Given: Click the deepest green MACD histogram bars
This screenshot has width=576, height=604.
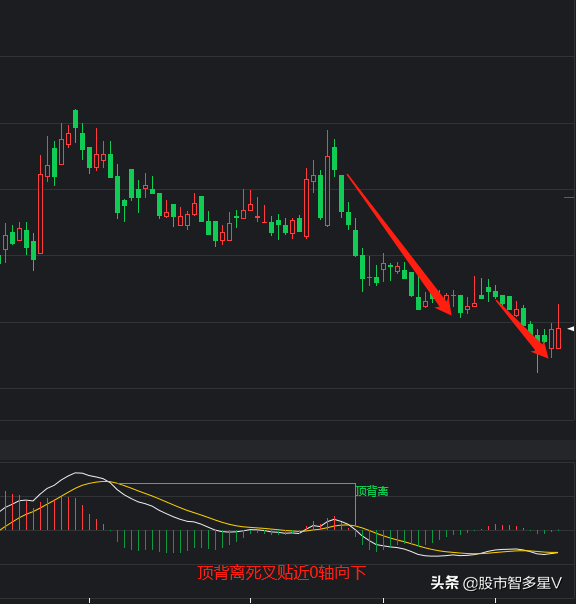Looking at the screenshot, I should point(173,542).
